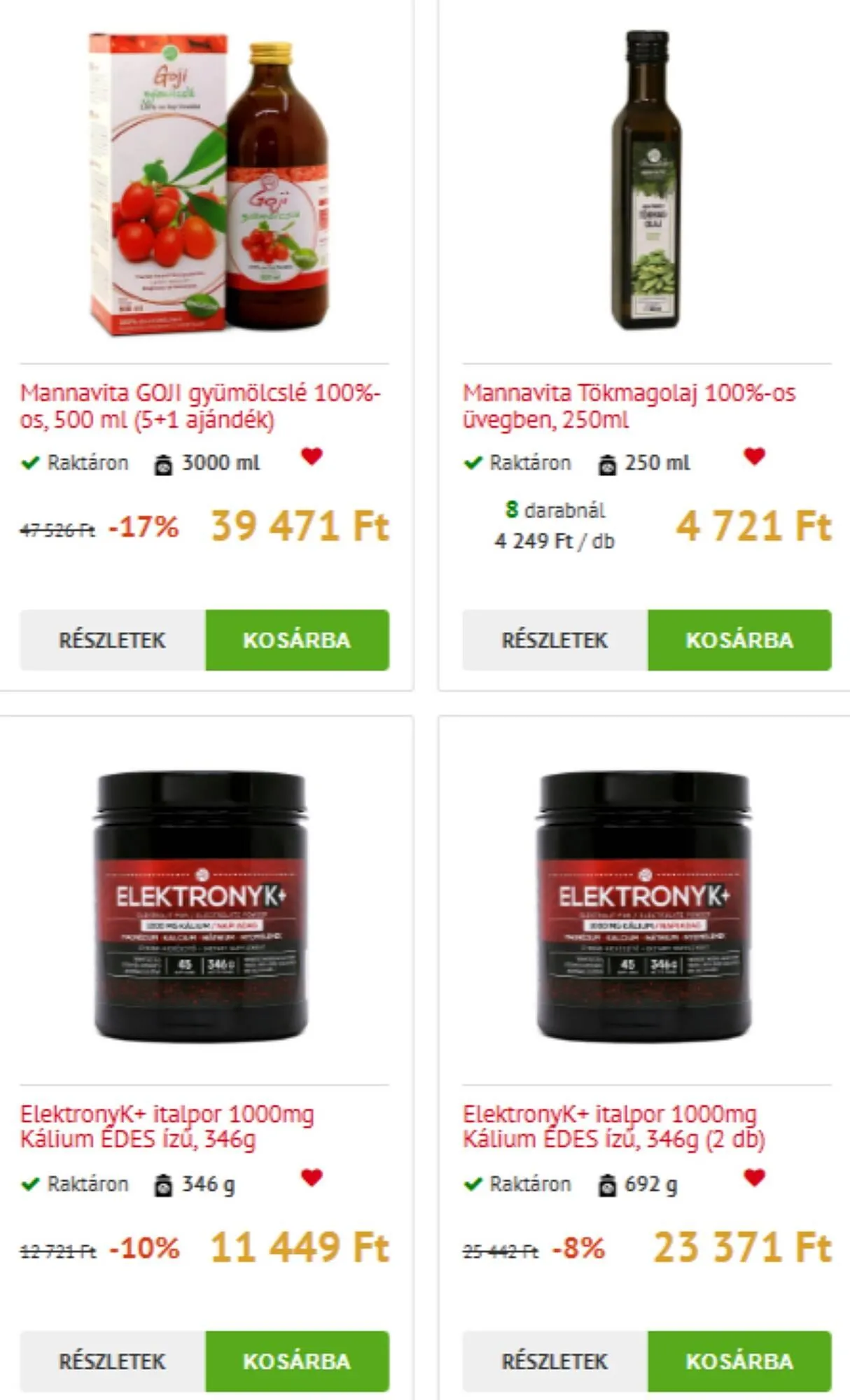The height and width of the screenshot is (1400, 850).
Task: View RÉSZLETEK of ElektronyK+ 346g (2 db)
Action: (x=555, y=1361)
